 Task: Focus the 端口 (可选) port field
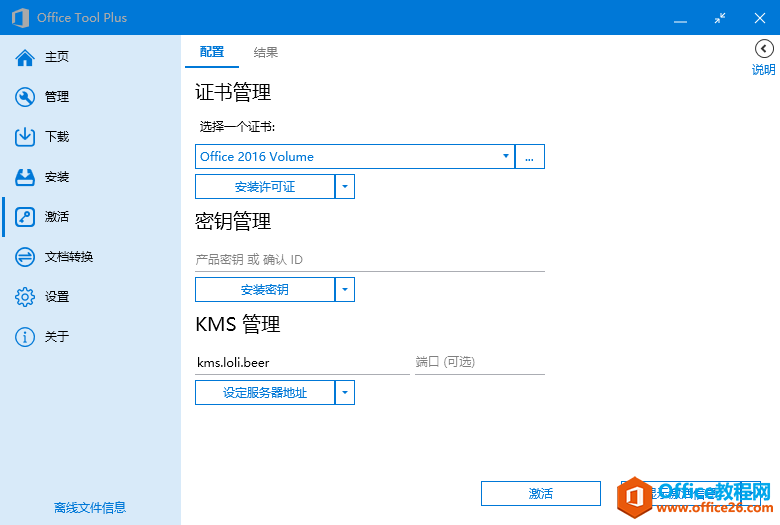coord(480,362)
